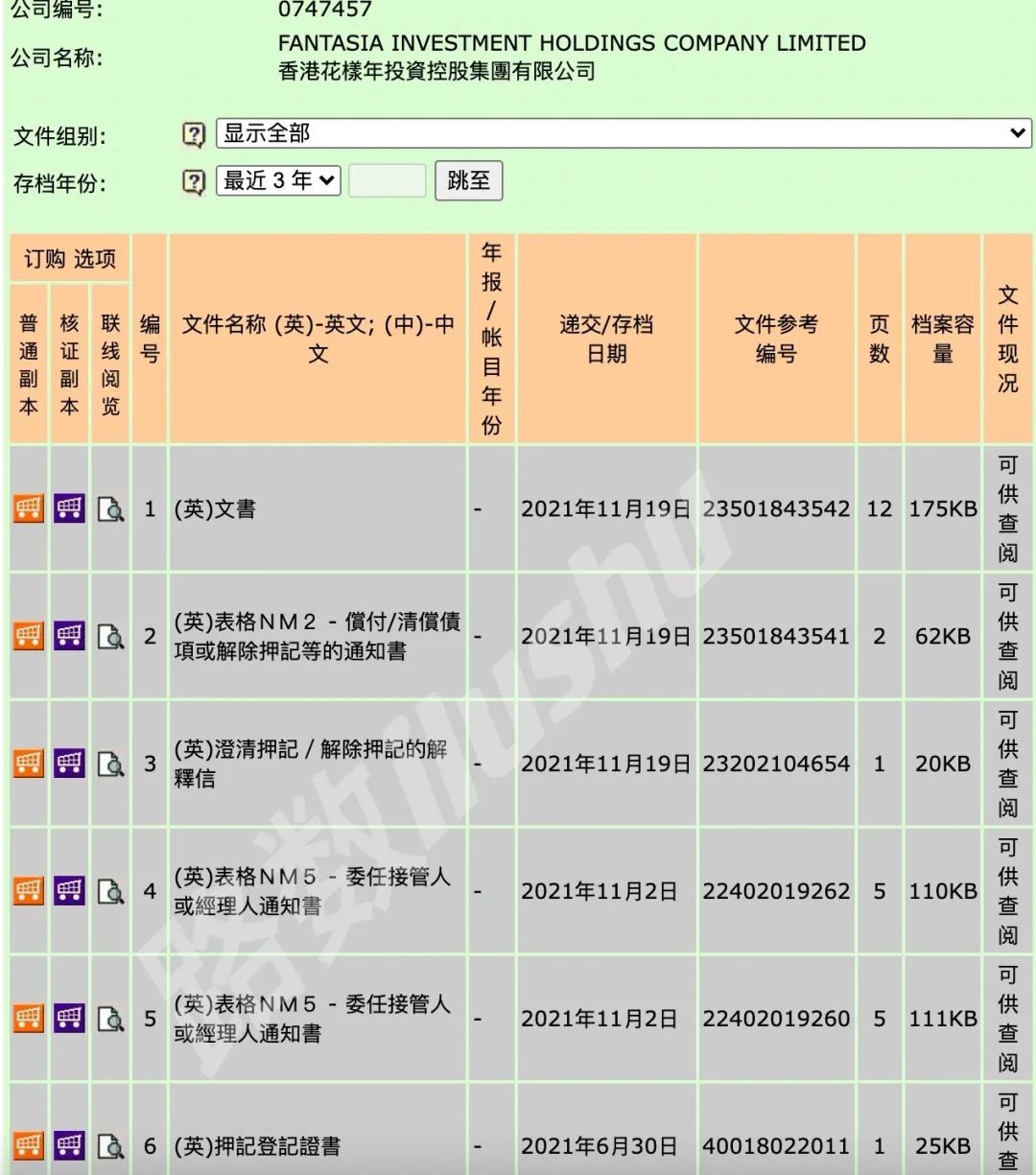Order certified copy of document number 4
1036x1175 pixels.
click(x=69, y=891)
